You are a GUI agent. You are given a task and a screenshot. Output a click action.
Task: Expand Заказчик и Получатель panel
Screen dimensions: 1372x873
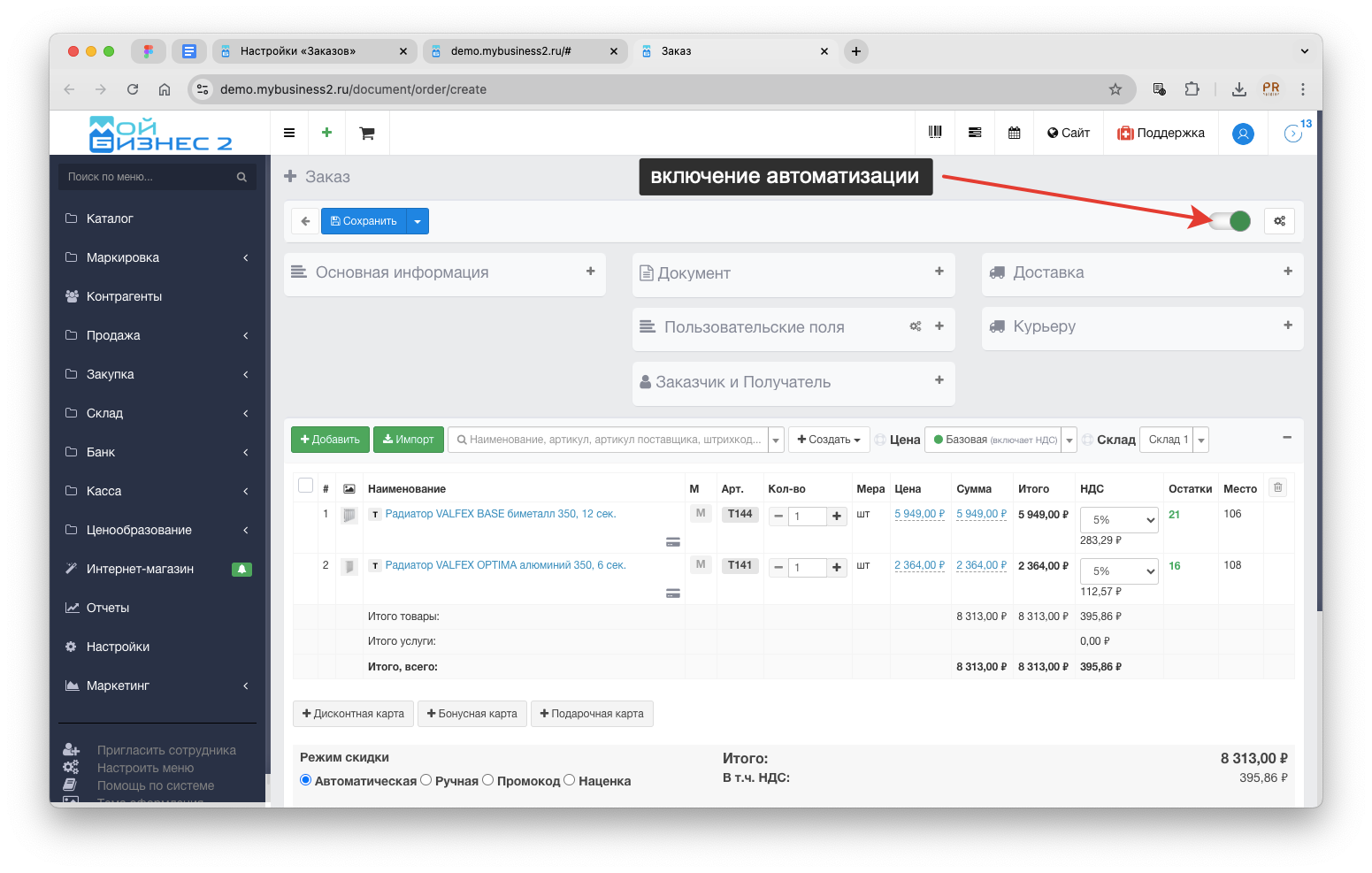coord(939,380)
